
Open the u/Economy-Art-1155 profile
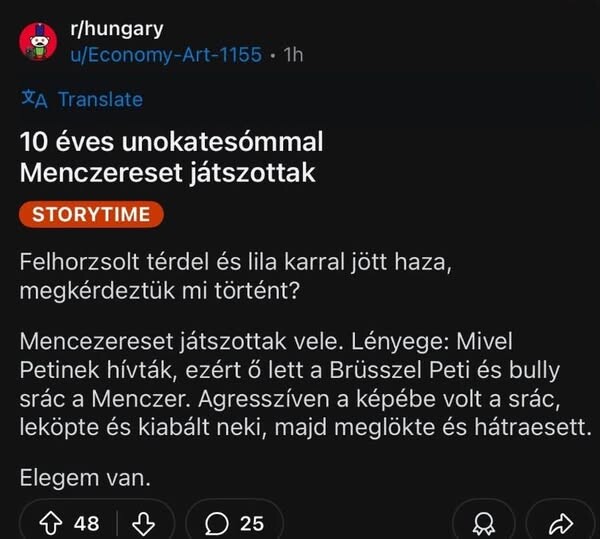[166, 54]
